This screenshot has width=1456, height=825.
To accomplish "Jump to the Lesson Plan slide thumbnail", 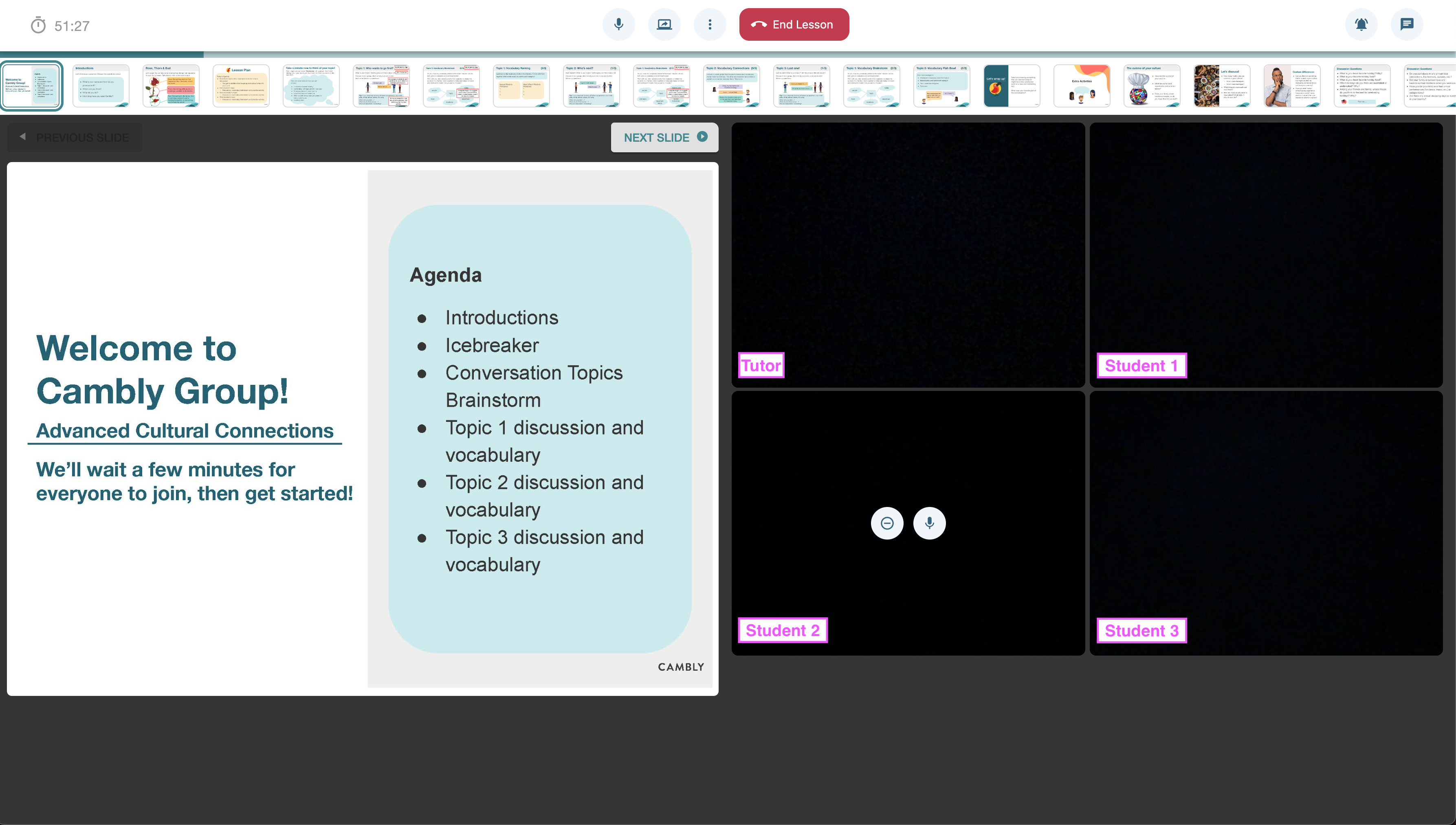I will (241, 86).
